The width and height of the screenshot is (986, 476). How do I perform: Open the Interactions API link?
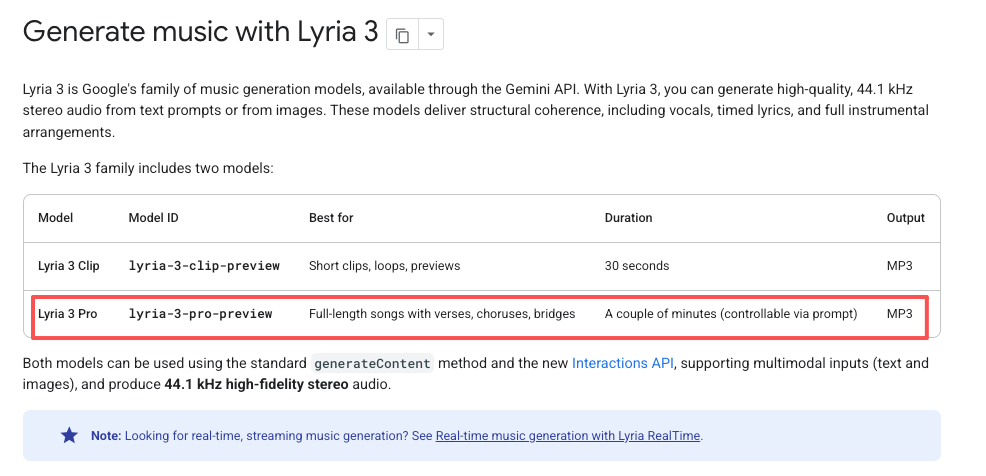click(x=623, y=363)
